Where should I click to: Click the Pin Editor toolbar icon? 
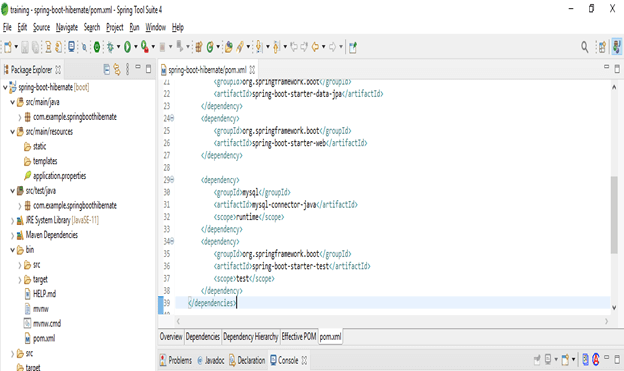click(x=353, y=47)
